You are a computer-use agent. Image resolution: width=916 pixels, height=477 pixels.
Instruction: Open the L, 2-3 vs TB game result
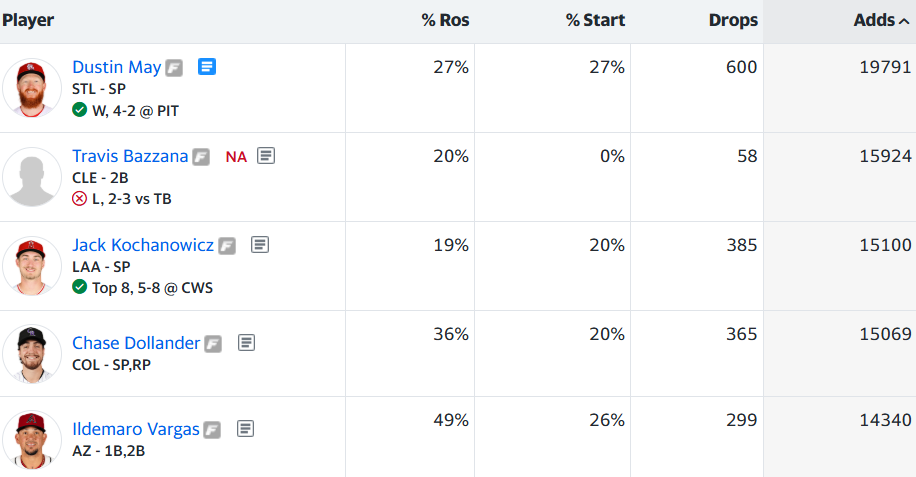pos(131,199)
